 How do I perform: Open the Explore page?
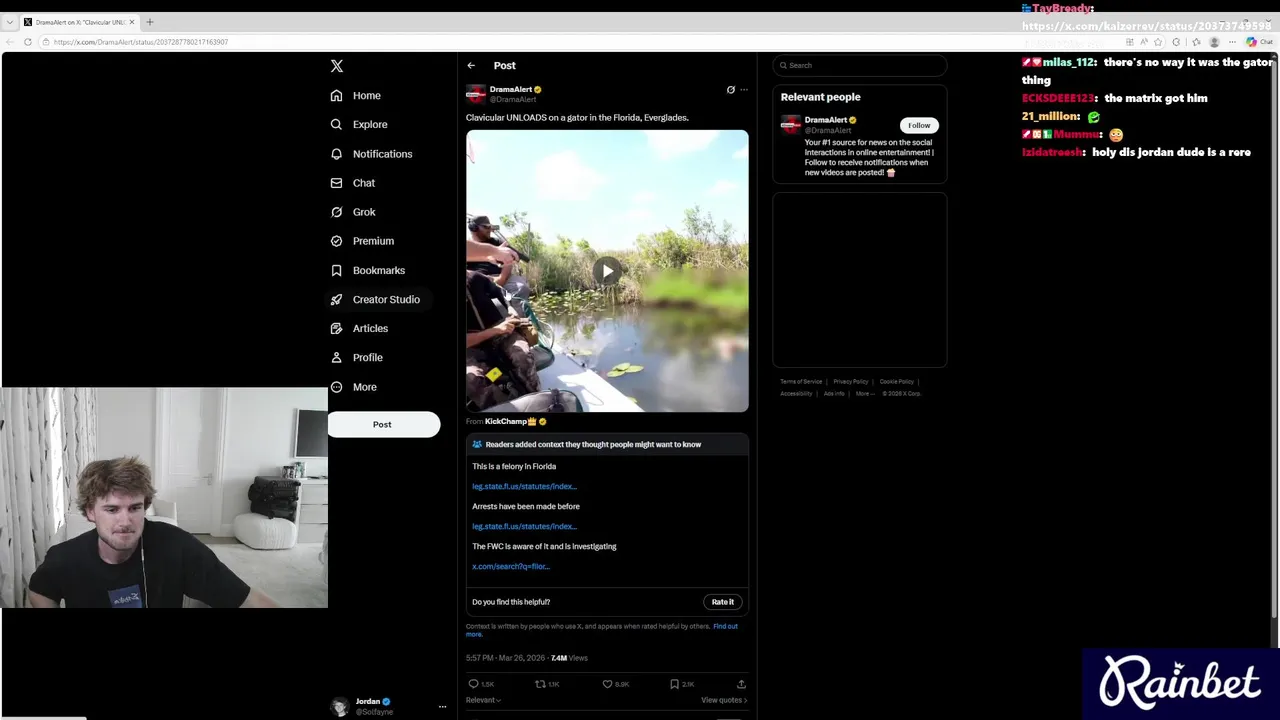358,125
